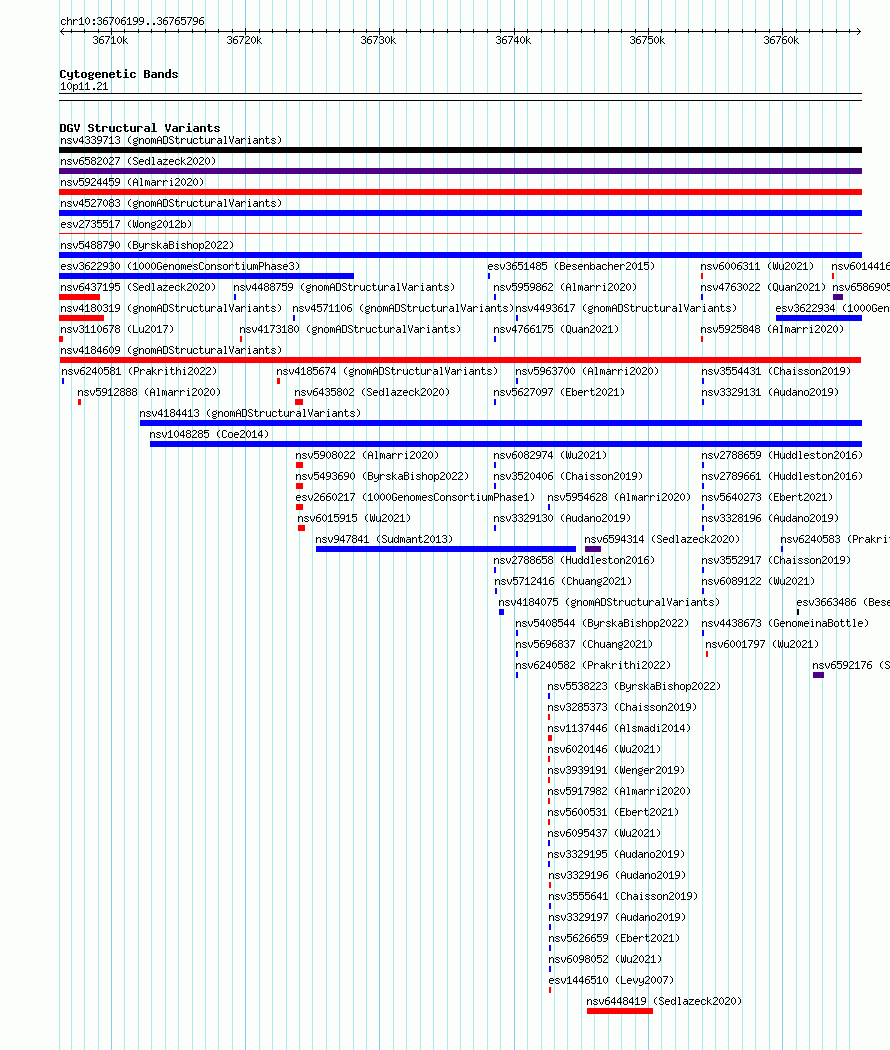Click esv1446510 (Levy2007) variant label

pos(611,980)
